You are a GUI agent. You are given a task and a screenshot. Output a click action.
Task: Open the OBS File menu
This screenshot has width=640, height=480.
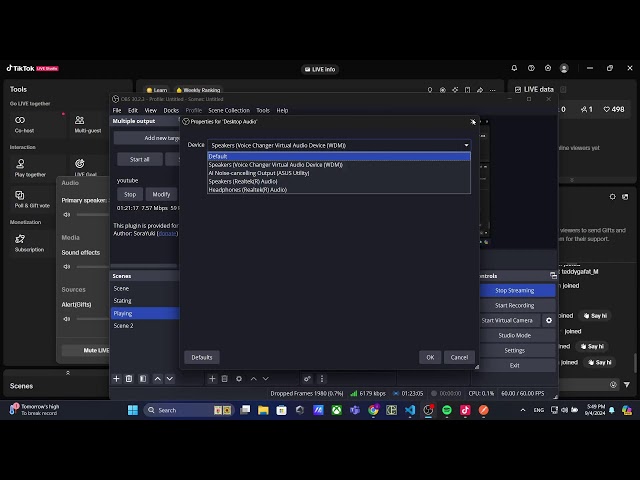(x=117, y=110)
